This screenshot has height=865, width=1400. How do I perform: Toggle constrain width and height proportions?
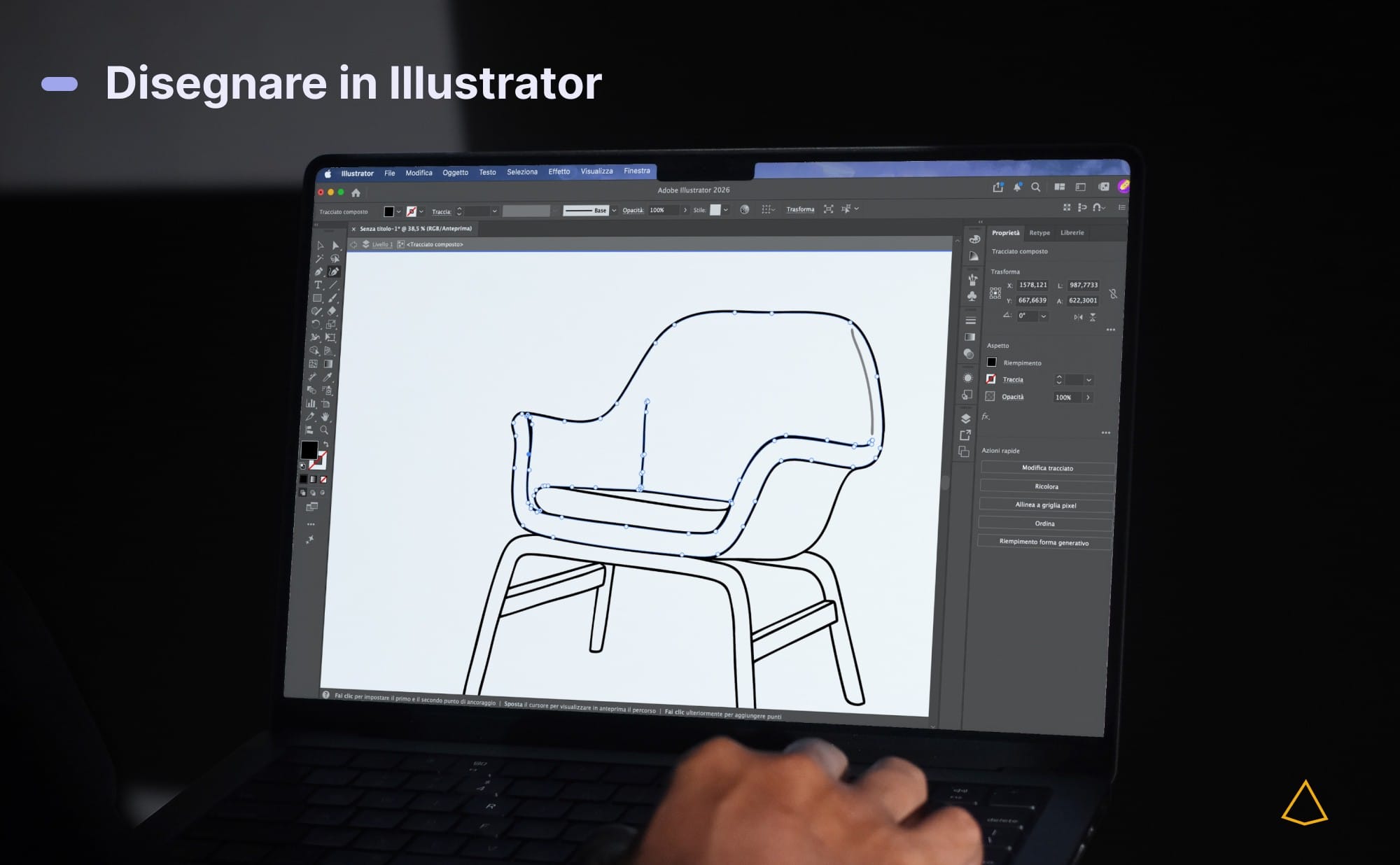[x=1113, y=293]
